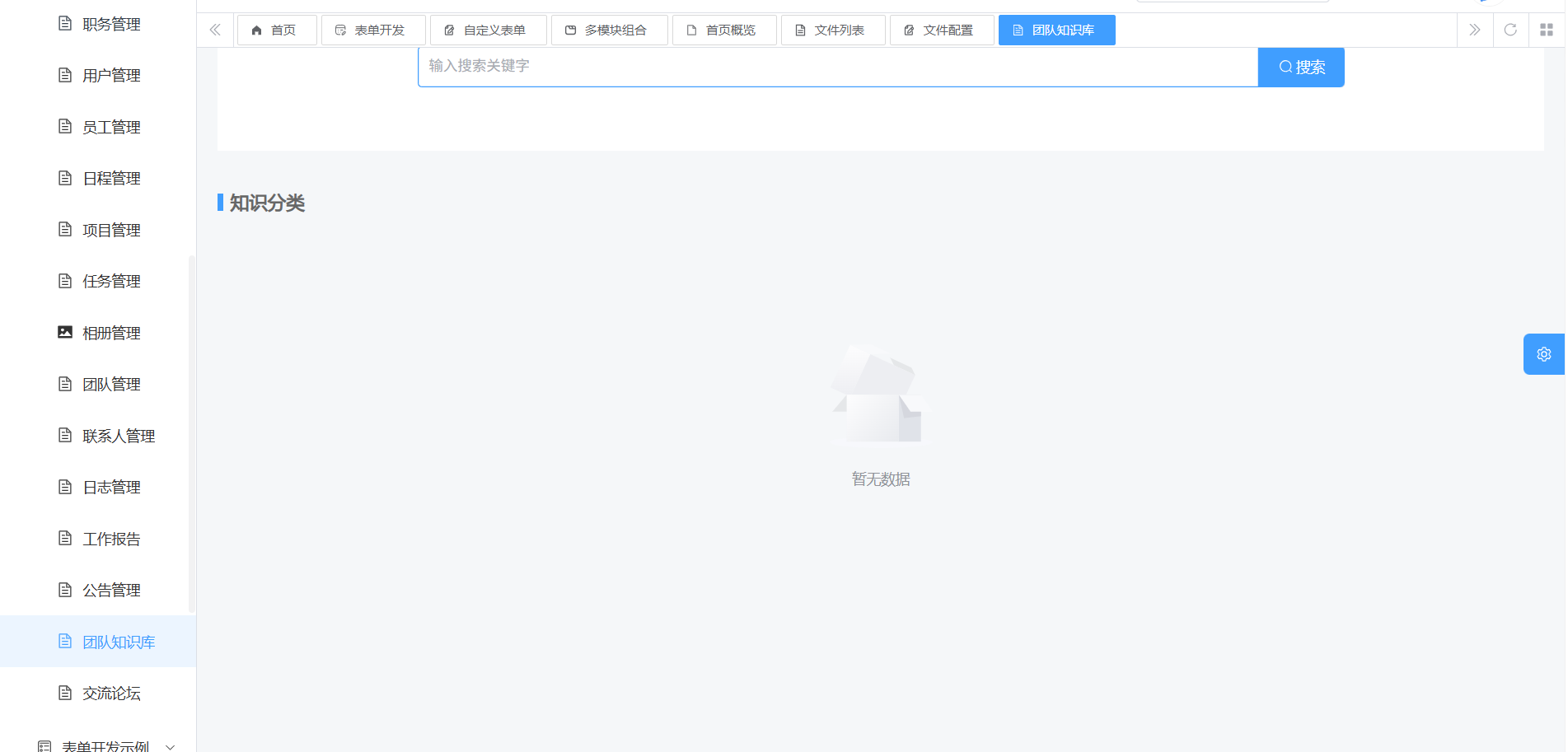Click the refresh icon in tab bar
The width and height of the screenshot is (1568, 752).
[x=1510, y=30]
